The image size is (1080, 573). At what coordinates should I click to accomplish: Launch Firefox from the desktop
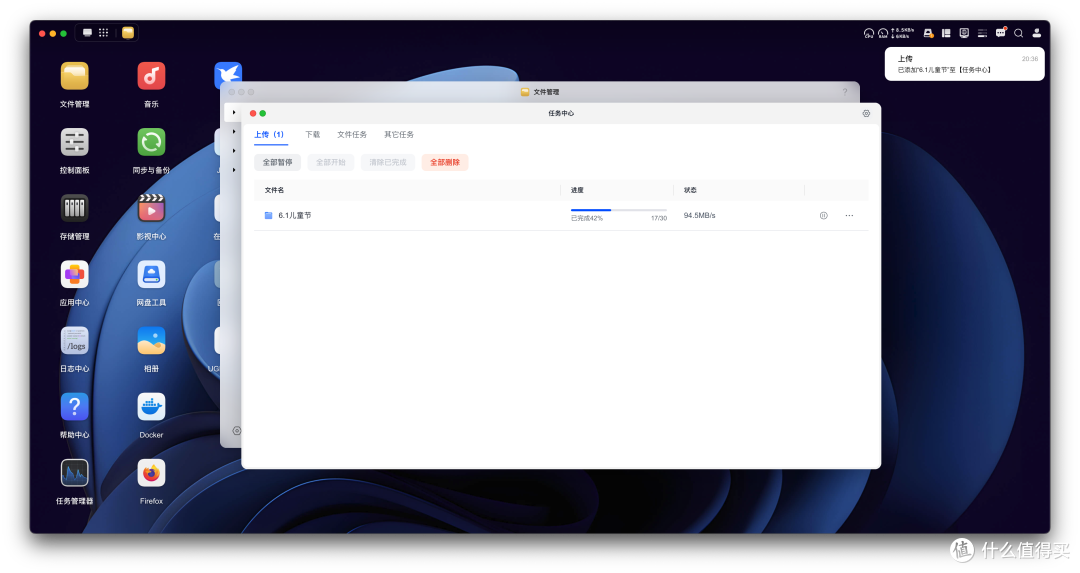click(x=151, y=472)
